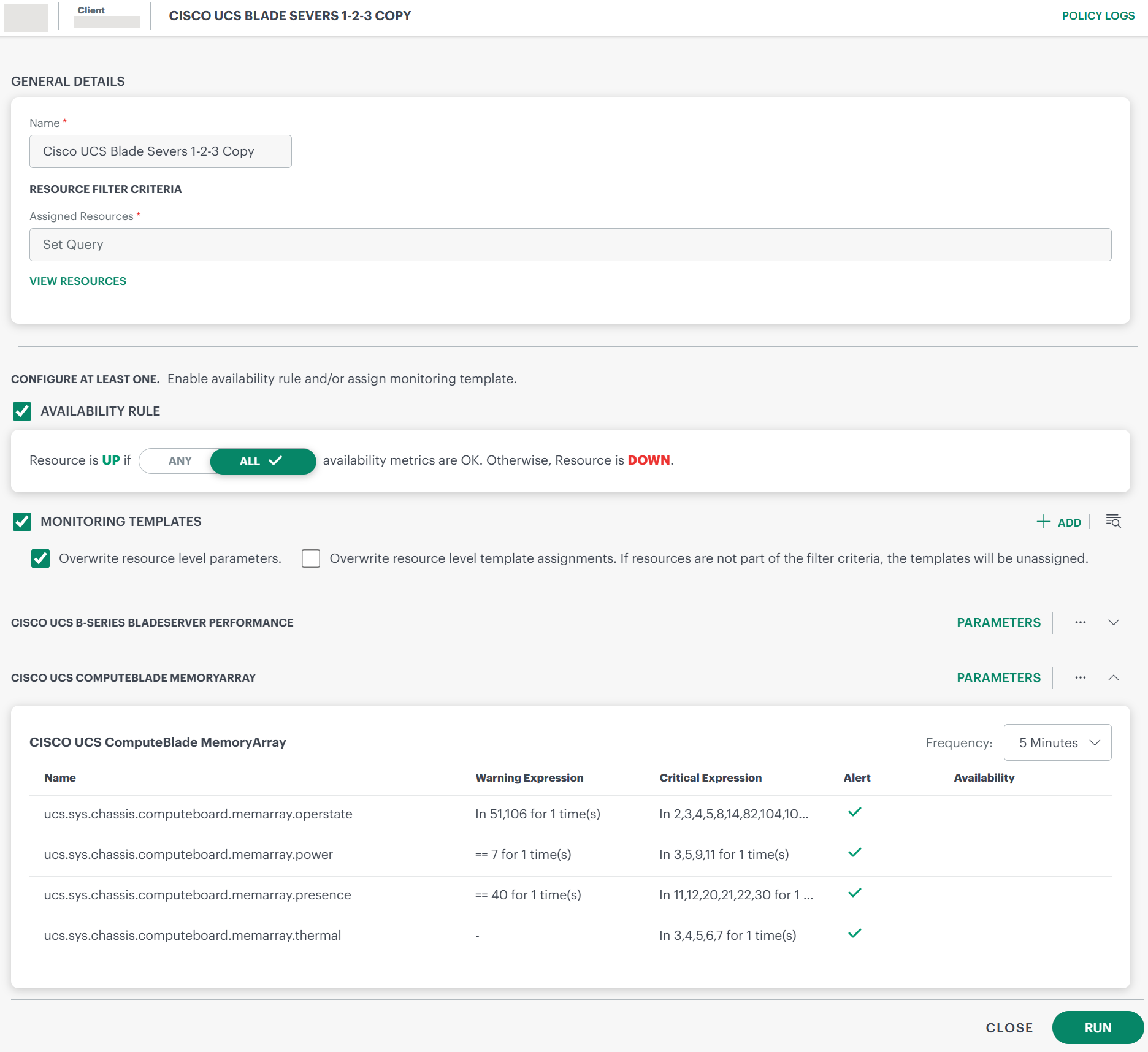Toggle alert checkmark for memarray.power metric
1148x1052 pixels.
tap(854, 852)
